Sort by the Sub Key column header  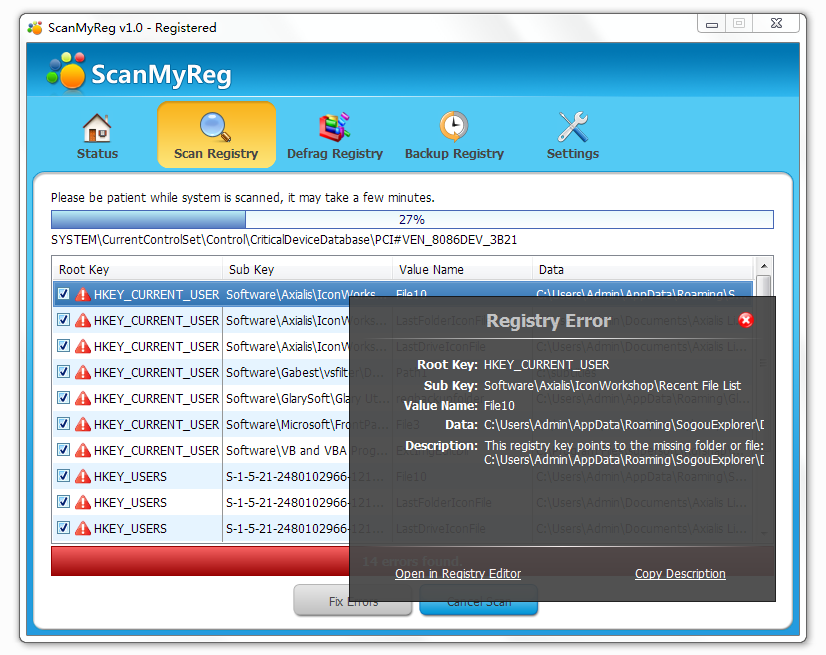click(308, 269)
